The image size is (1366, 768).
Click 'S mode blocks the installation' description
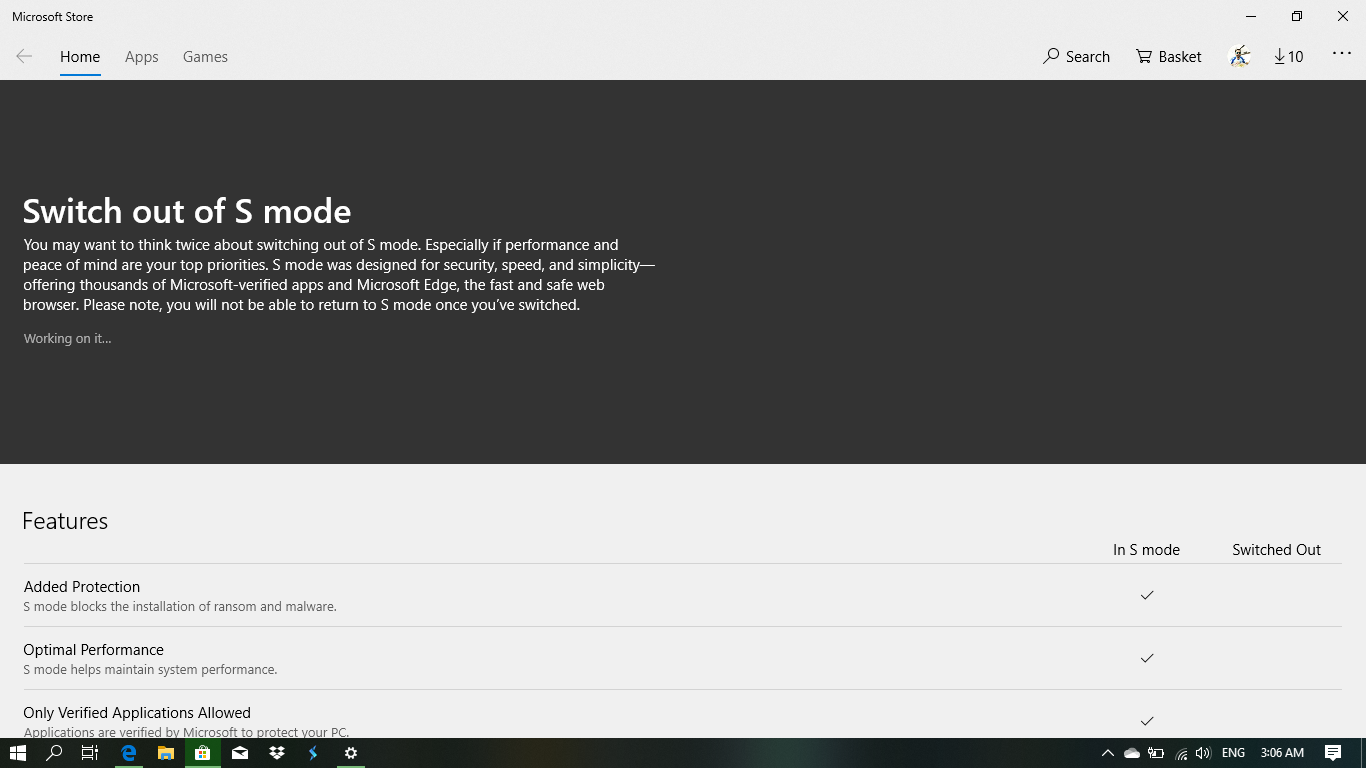pos(180,607)
